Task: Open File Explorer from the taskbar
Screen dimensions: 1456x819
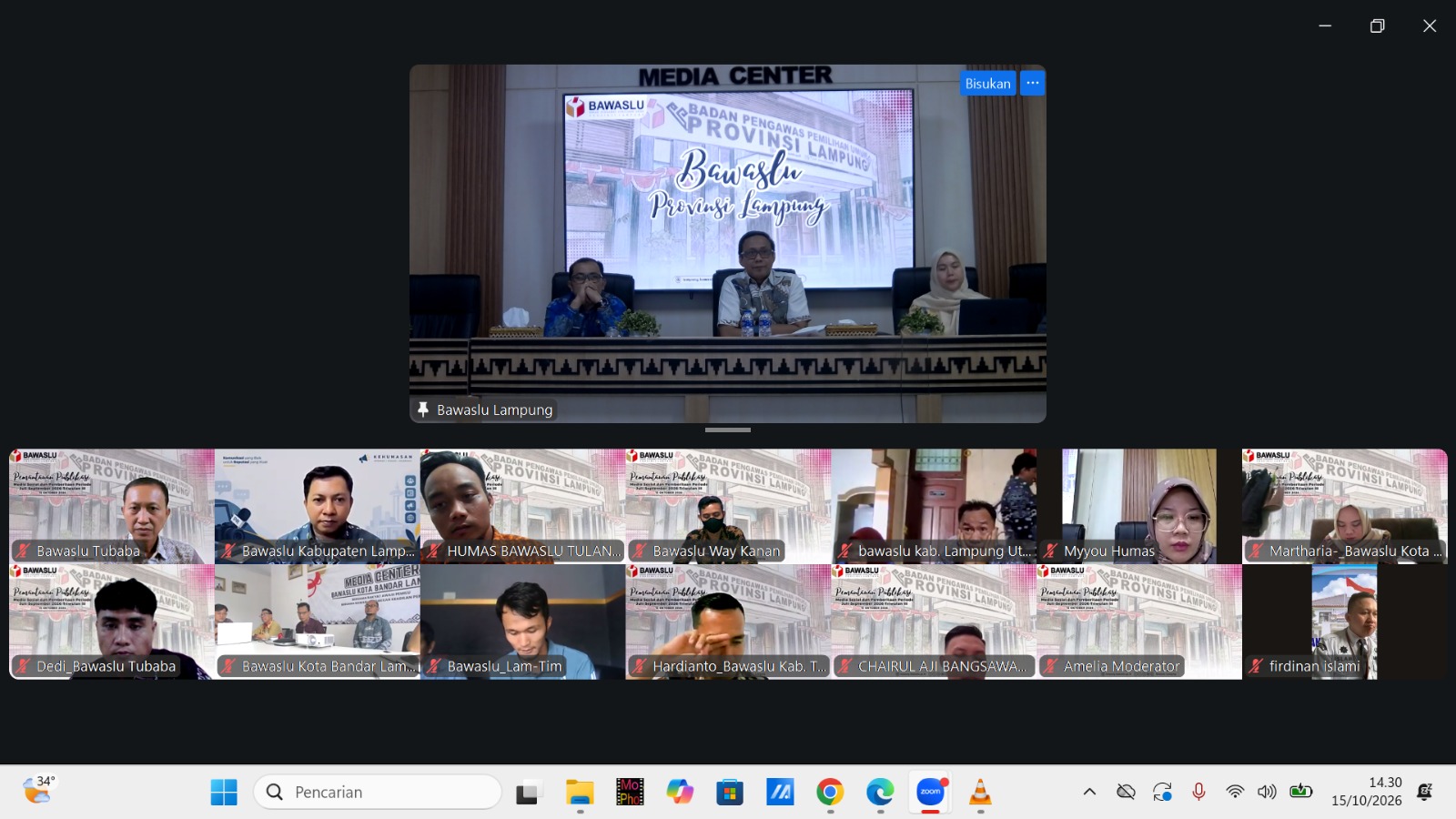Action: (x=580, y=792)
